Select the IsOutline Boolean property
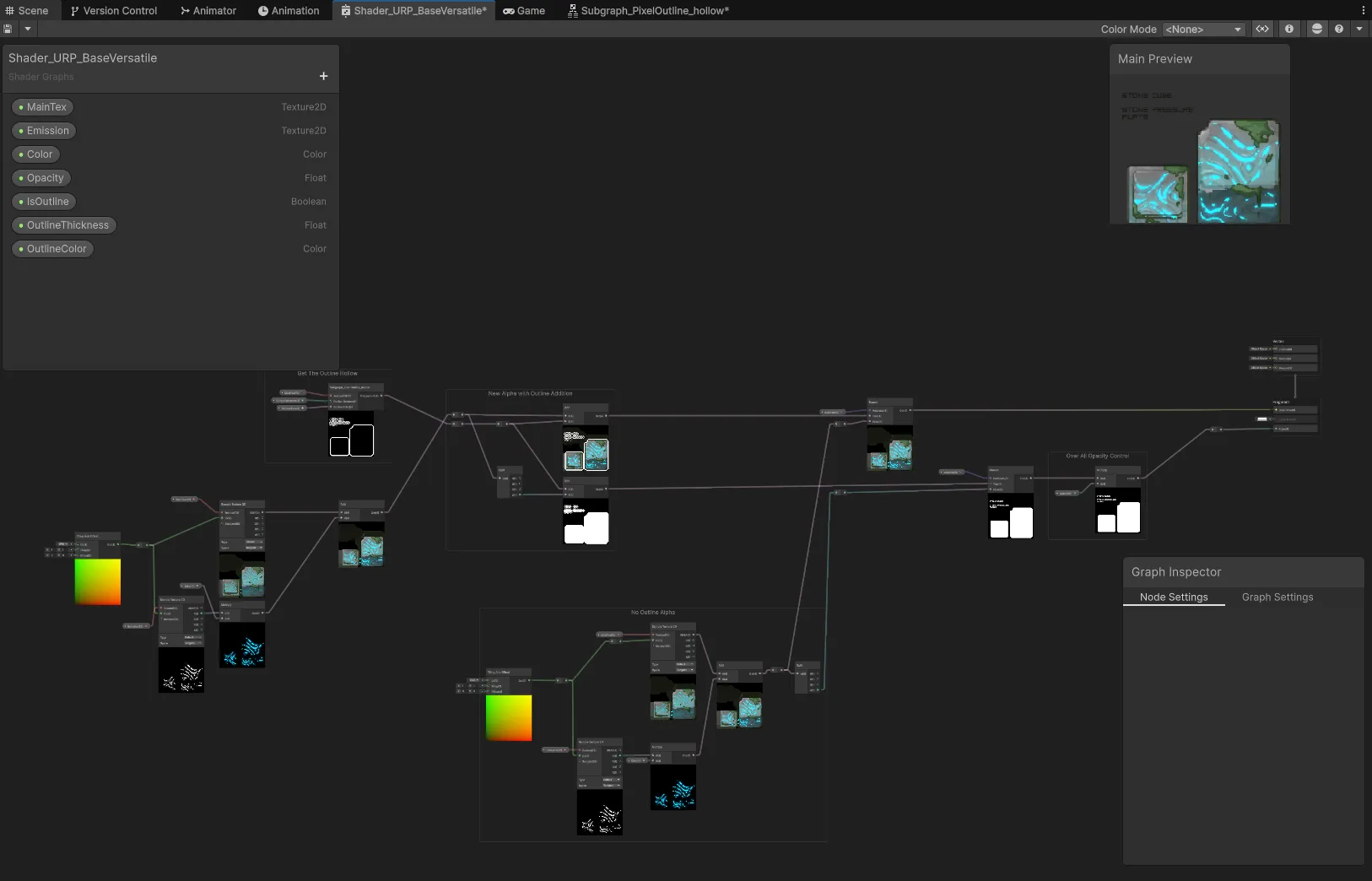 click(x=44, y=202)
